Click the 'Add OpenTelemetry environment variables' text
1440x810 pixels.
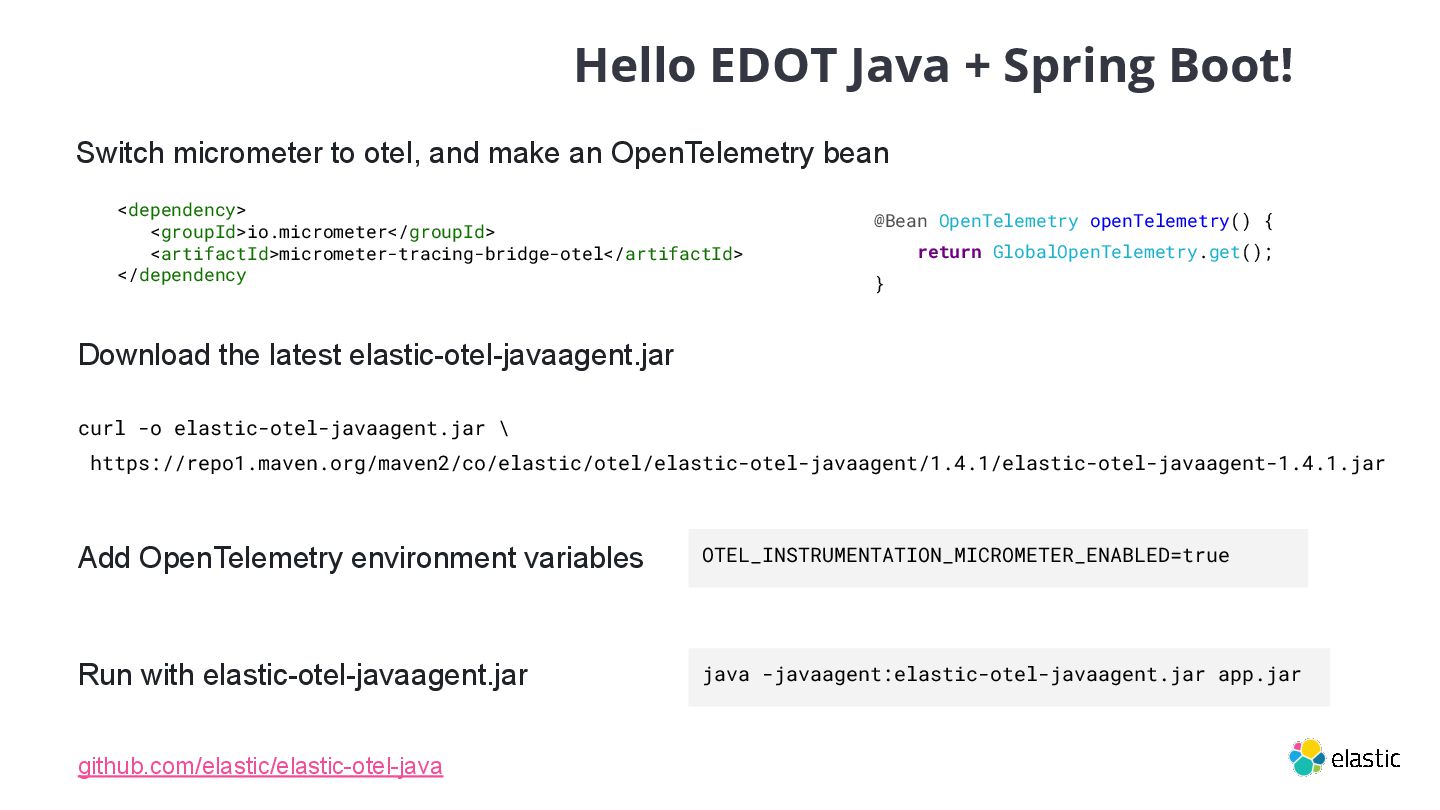(361, 557)
